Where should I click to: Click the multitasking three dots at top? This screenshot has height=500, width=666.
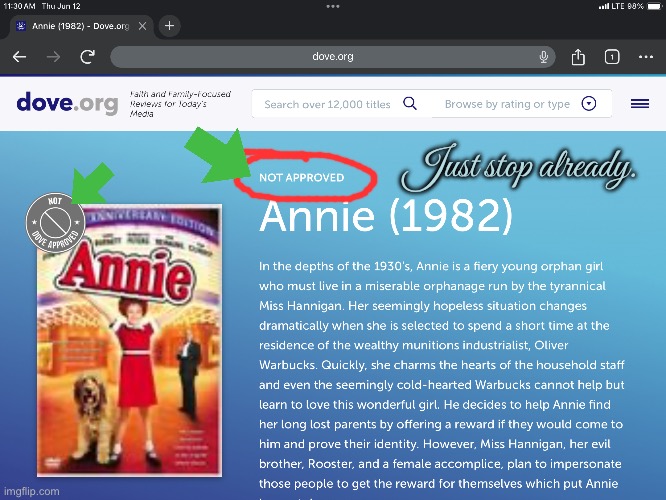coord(333,6)
